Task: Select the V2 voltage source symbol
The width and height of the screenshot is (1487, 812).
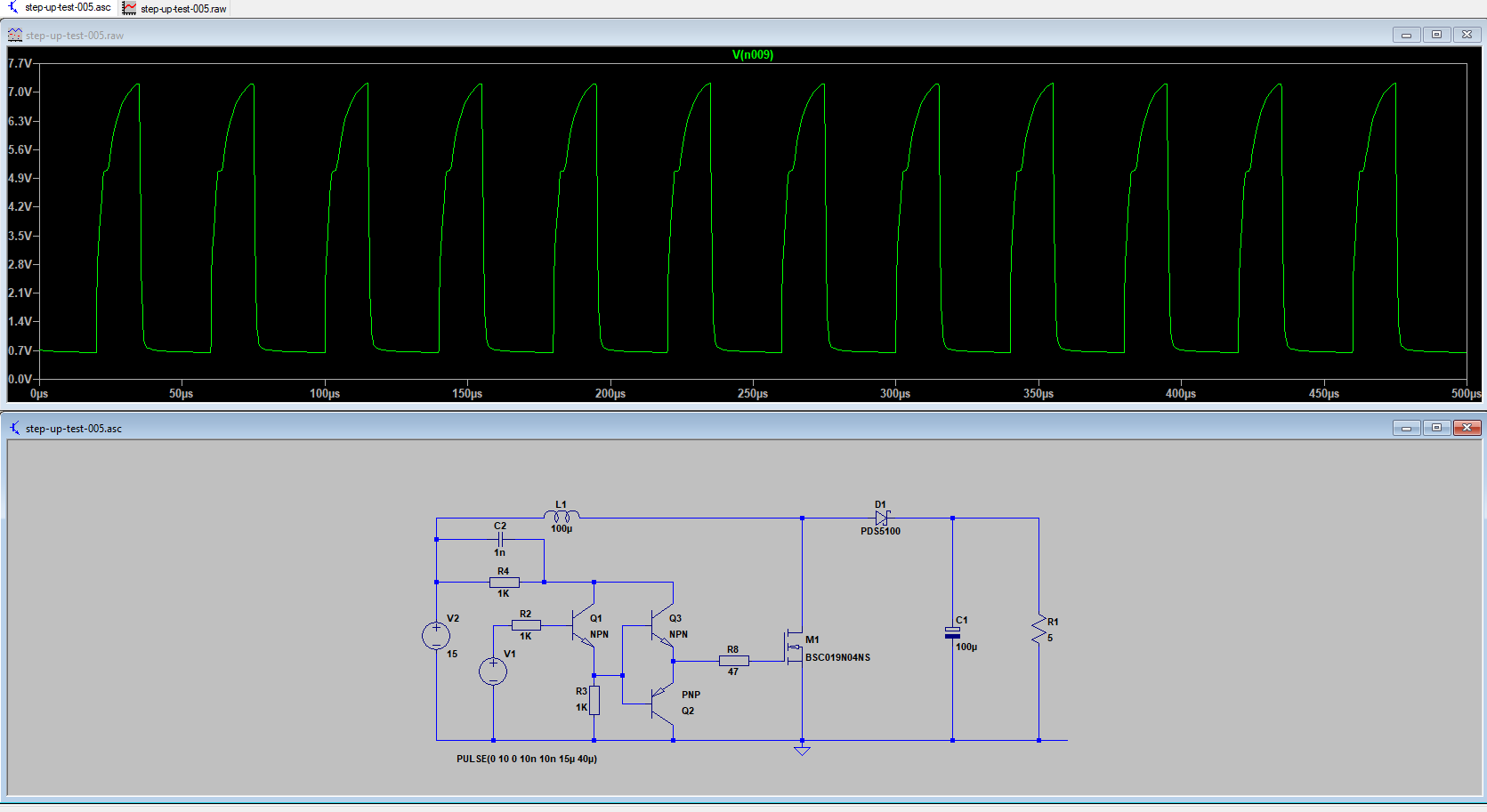Action: [436, 635]
